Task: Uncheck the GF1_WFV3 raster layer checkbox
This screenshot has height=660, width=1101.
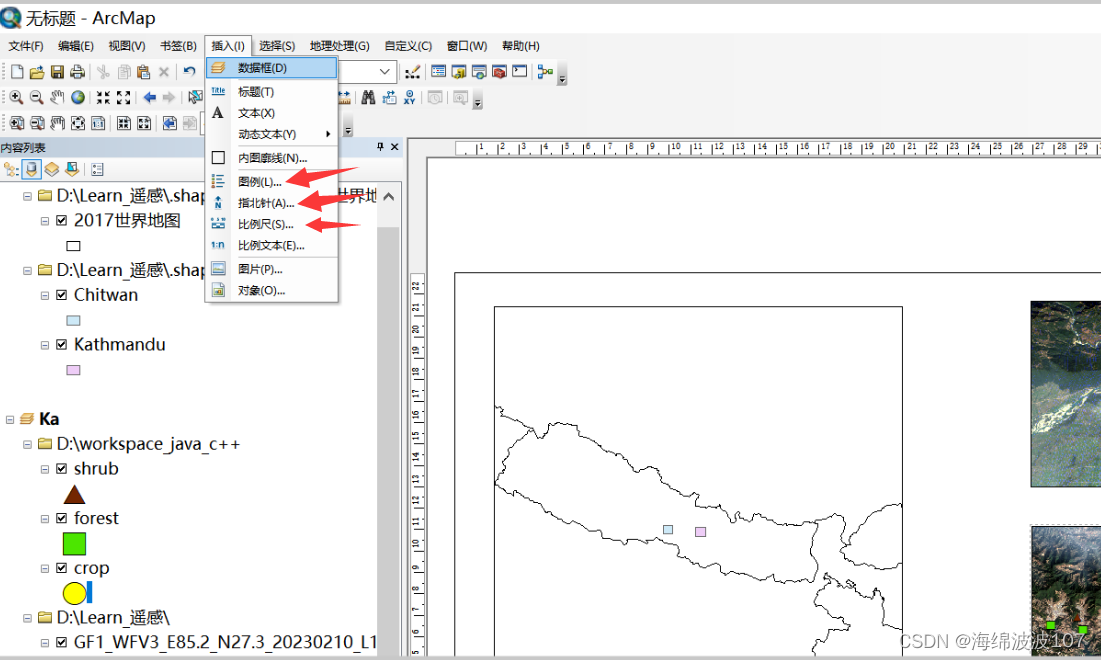Action: pyautogui.click(x=62, y=642)
